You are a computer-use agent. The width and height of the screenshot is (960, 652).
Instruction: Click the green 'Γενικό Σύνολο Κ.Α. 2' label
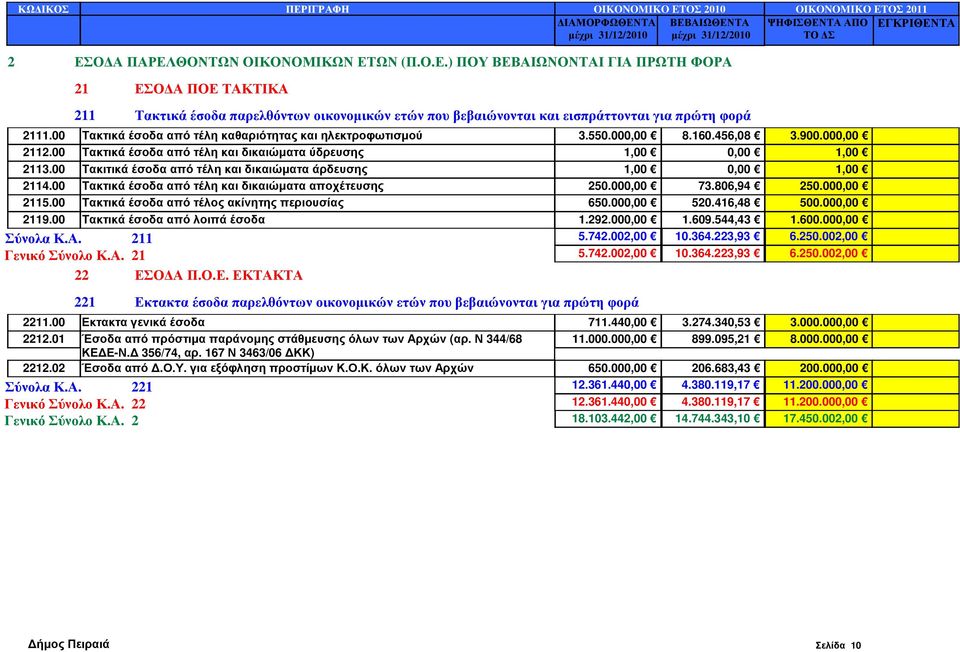(72, 421)
